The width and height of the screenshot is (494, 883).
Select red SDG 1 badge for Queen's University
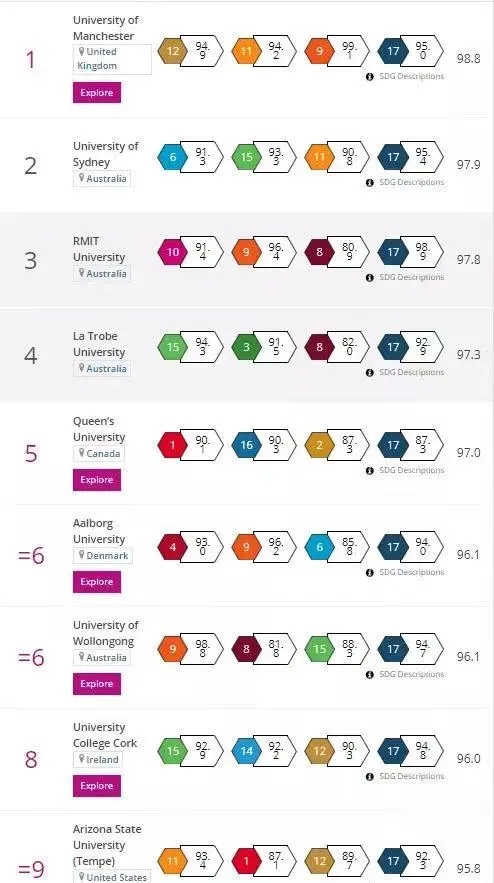click(173, 445)
